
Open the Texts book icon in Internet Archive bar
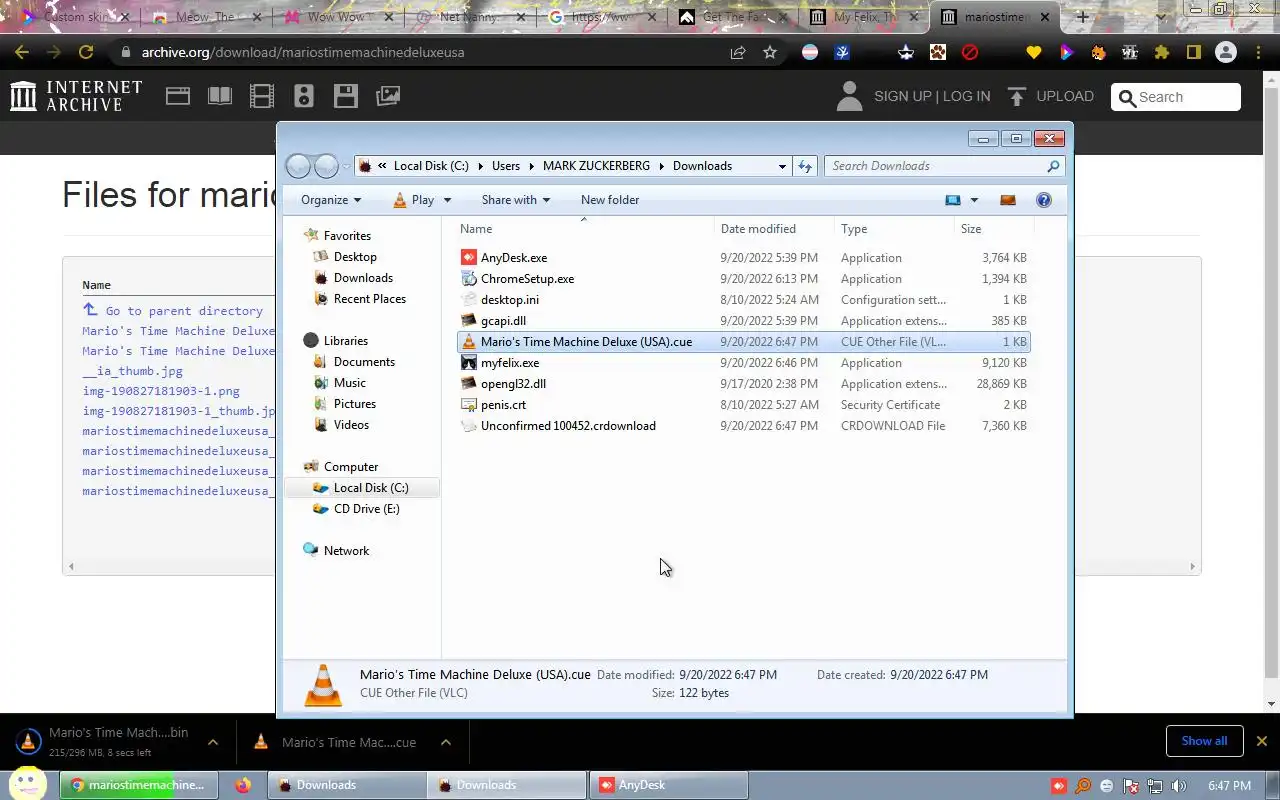[220, 96]
